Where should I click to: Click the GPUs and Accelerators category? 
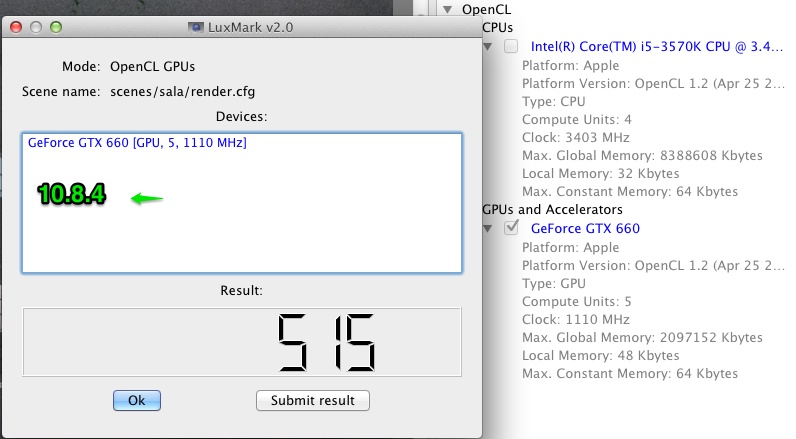coord(552,210)
